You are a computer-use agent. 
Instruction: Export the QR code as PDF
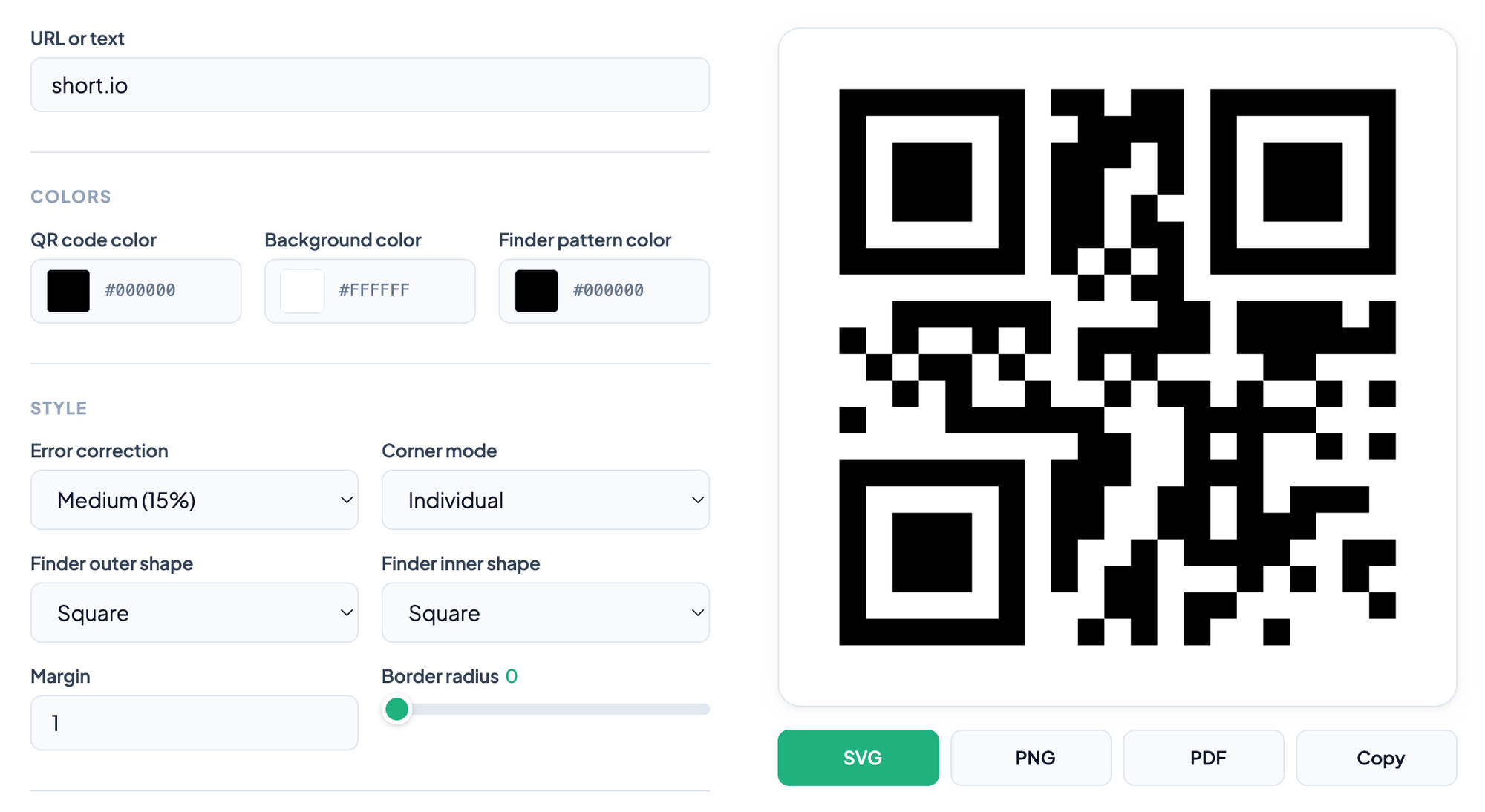(1204, 758)
